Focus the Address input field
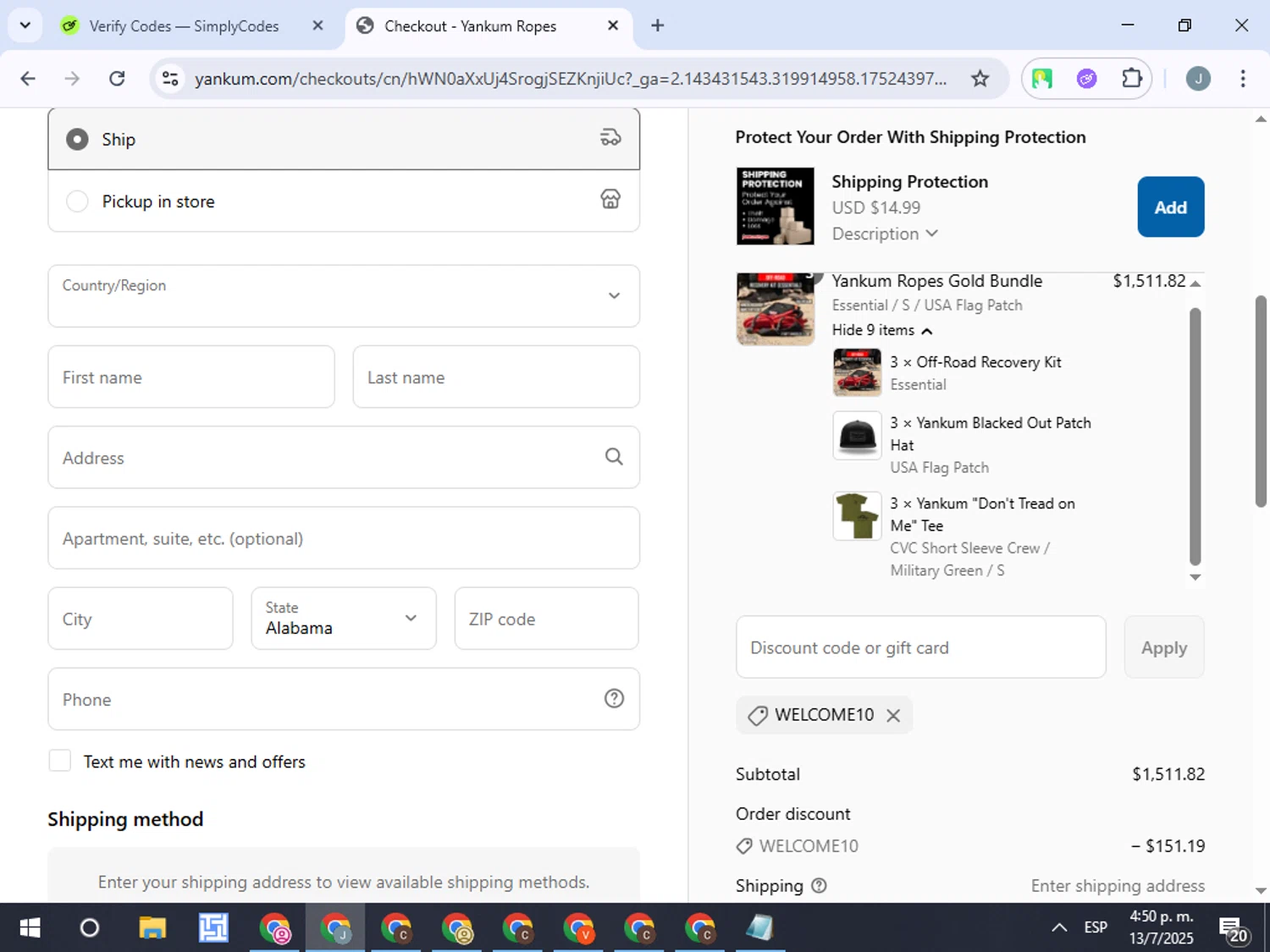1270x952 pixels. pyautogui.click(x=343, y=458)
